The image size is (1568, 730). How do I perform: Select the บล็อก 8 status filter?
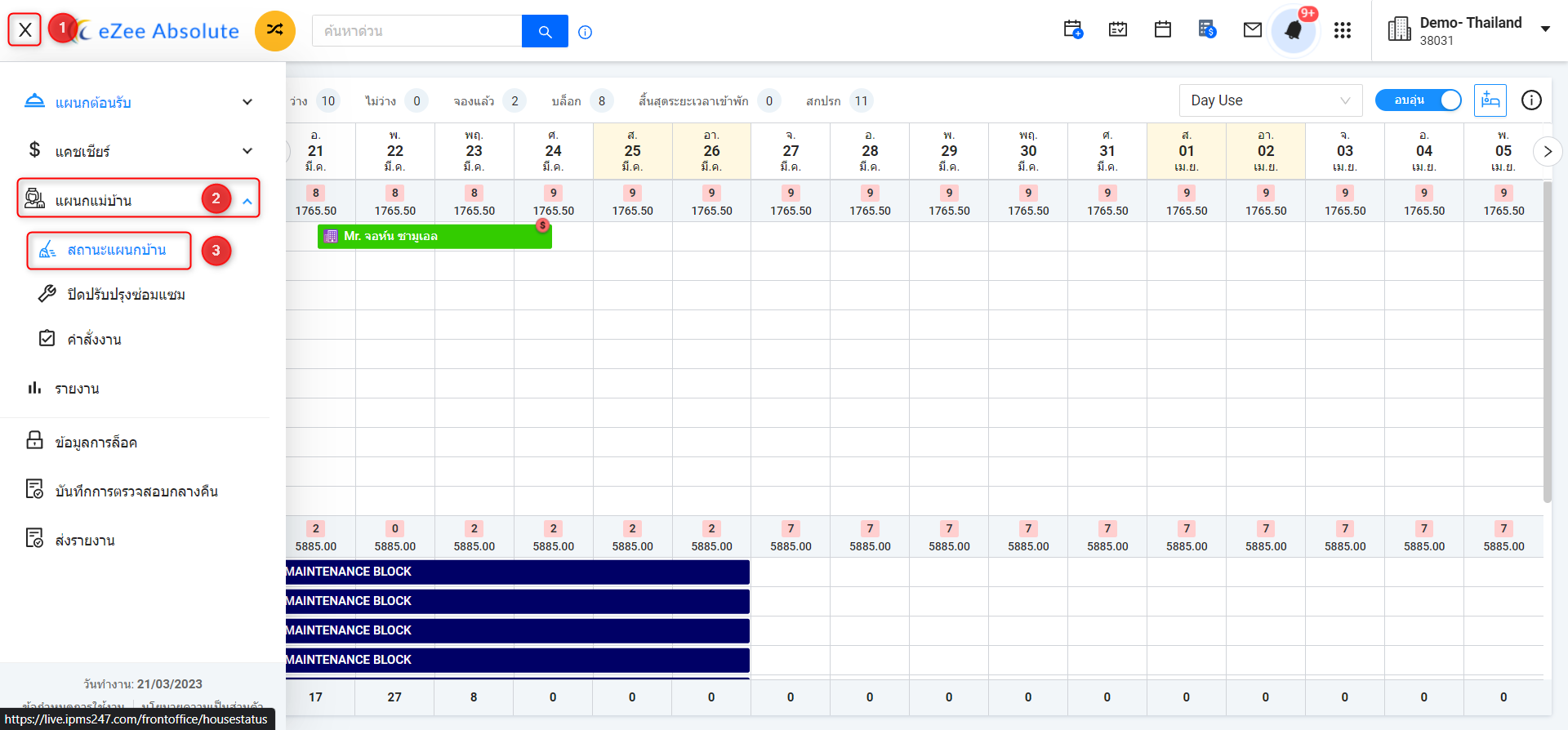pyautogui.click(x=582, y=101)
